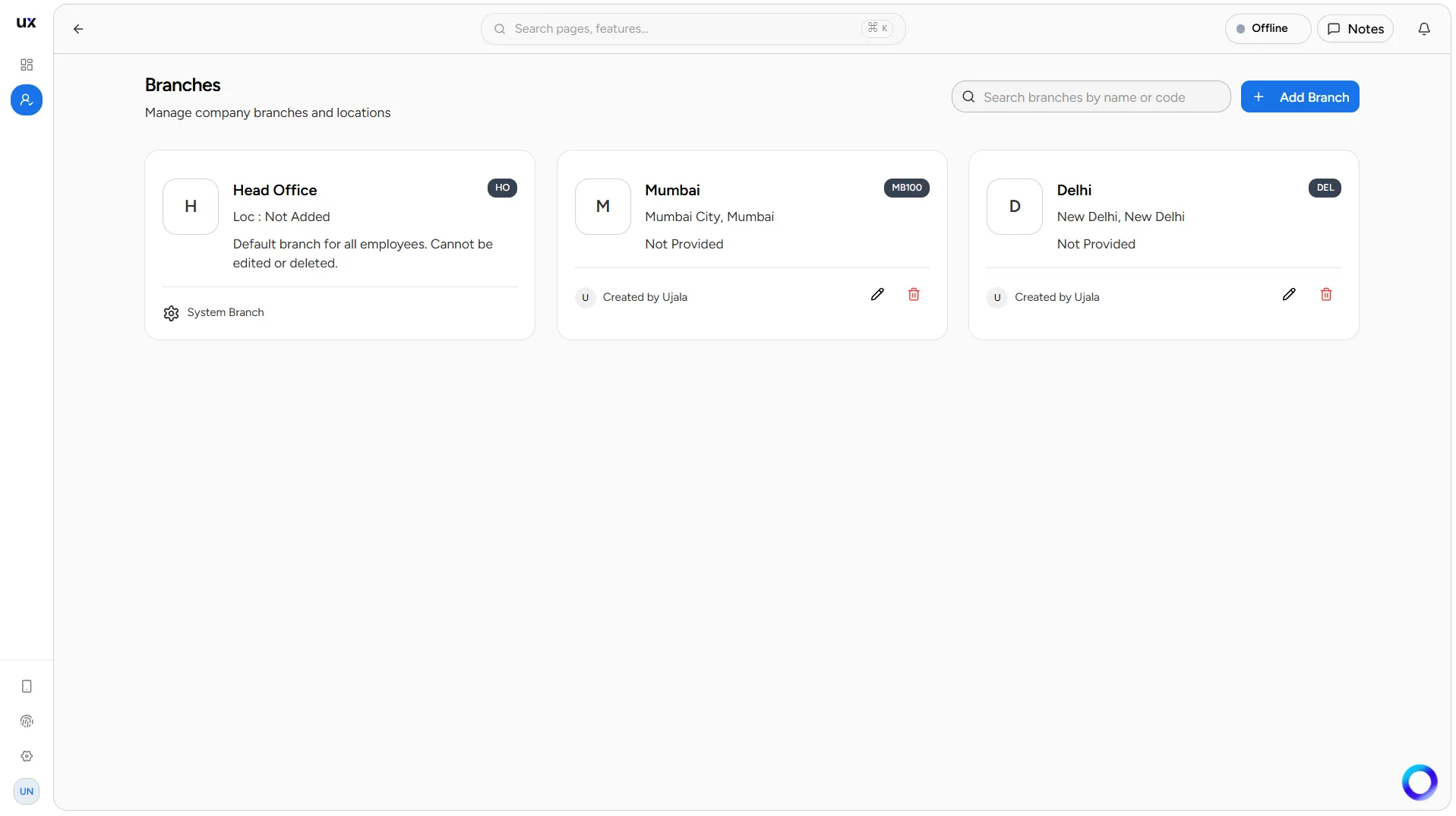The height and width of the screenshot is (816, 1456).
Task: Click the Offline status pill
Action: pyautogui.click(x=1268, y=29)
